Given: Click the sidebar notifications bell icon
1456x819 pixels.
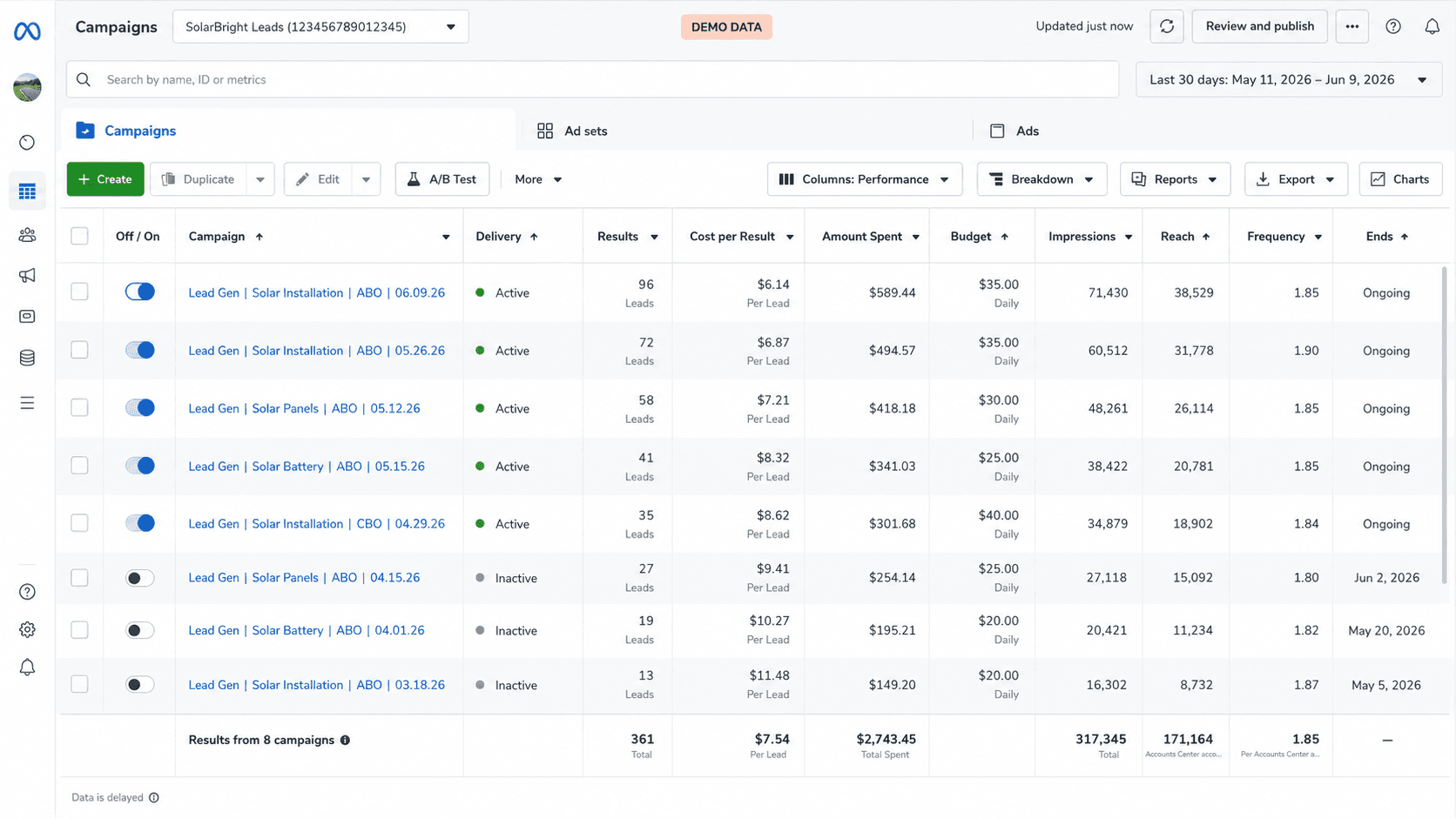Looking at the screenshot, I should pos(27,668).
